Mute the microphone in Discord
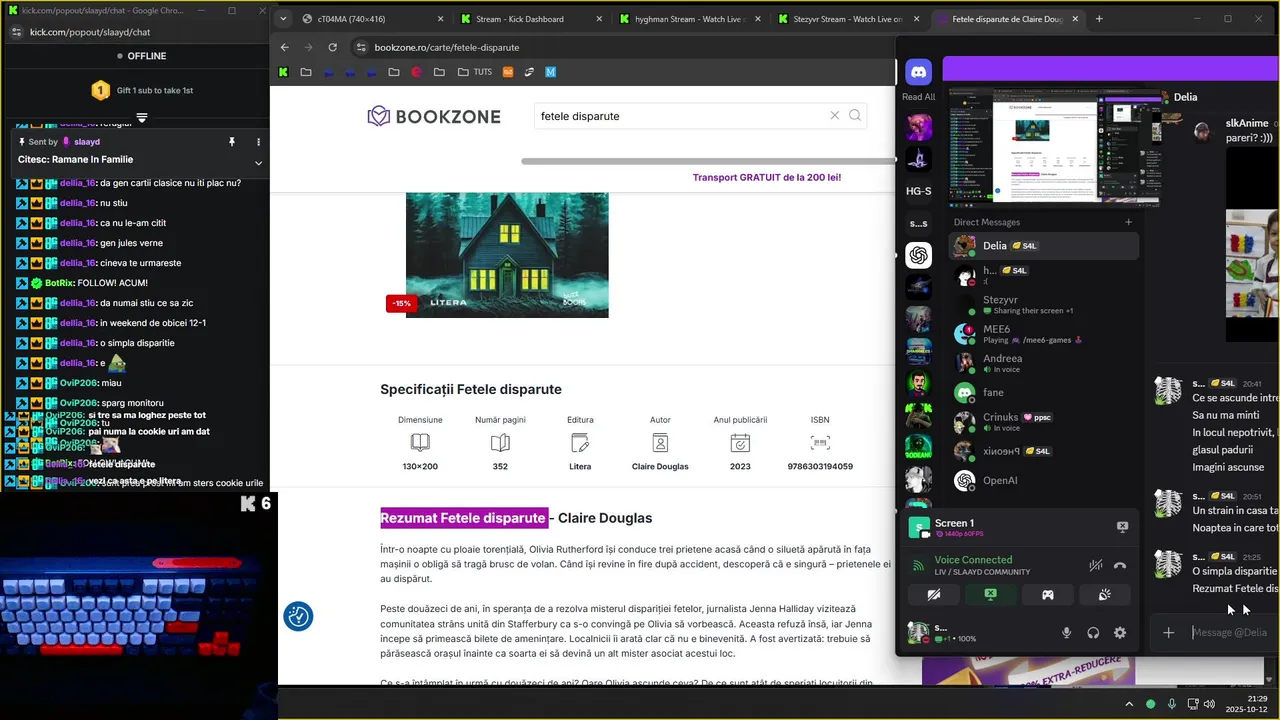 [x=1066, y=632]
